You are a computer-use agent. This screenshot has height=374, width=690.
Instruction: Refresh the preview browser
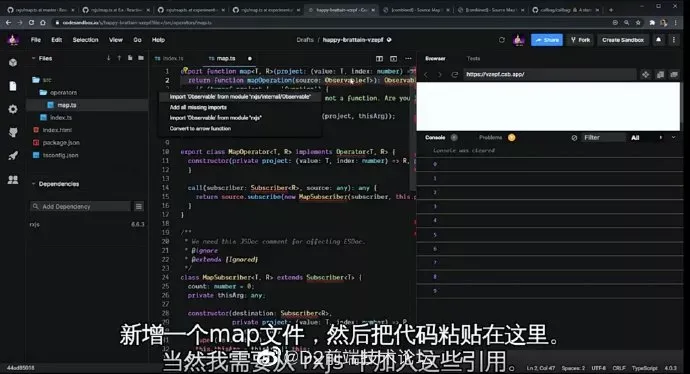[x=455, y=74]
